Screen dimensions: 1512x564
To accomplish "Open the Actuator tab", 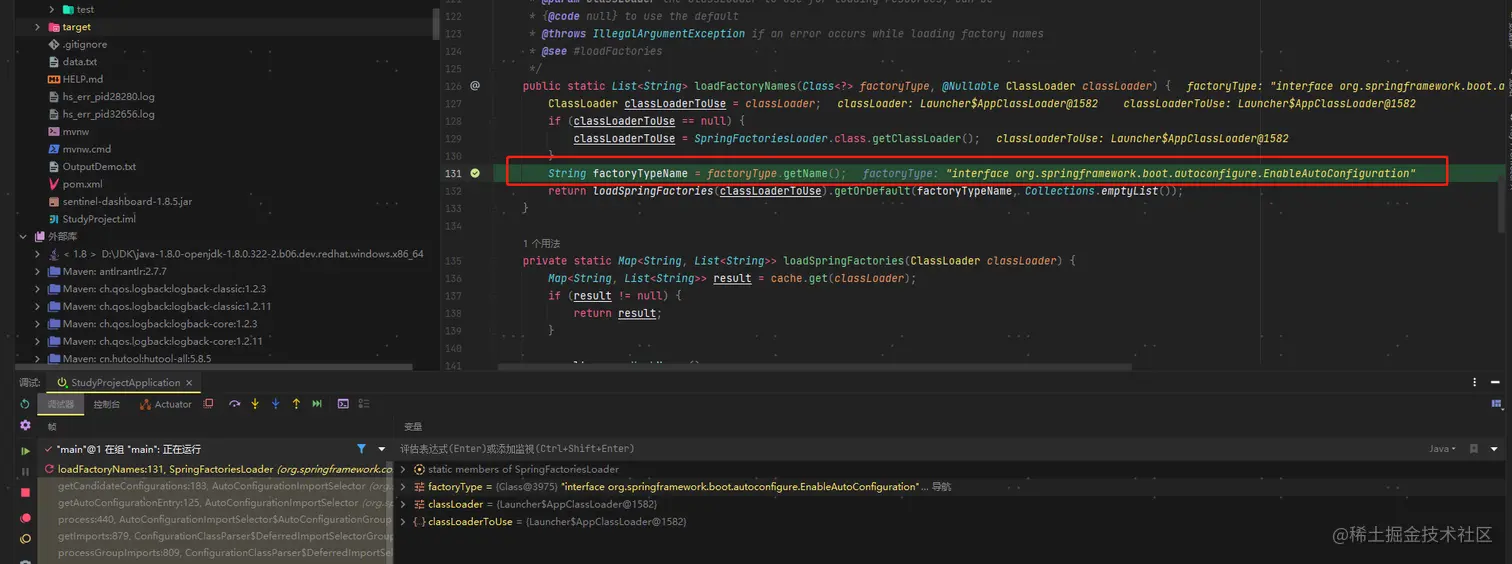I will click(x=165, y=404).
